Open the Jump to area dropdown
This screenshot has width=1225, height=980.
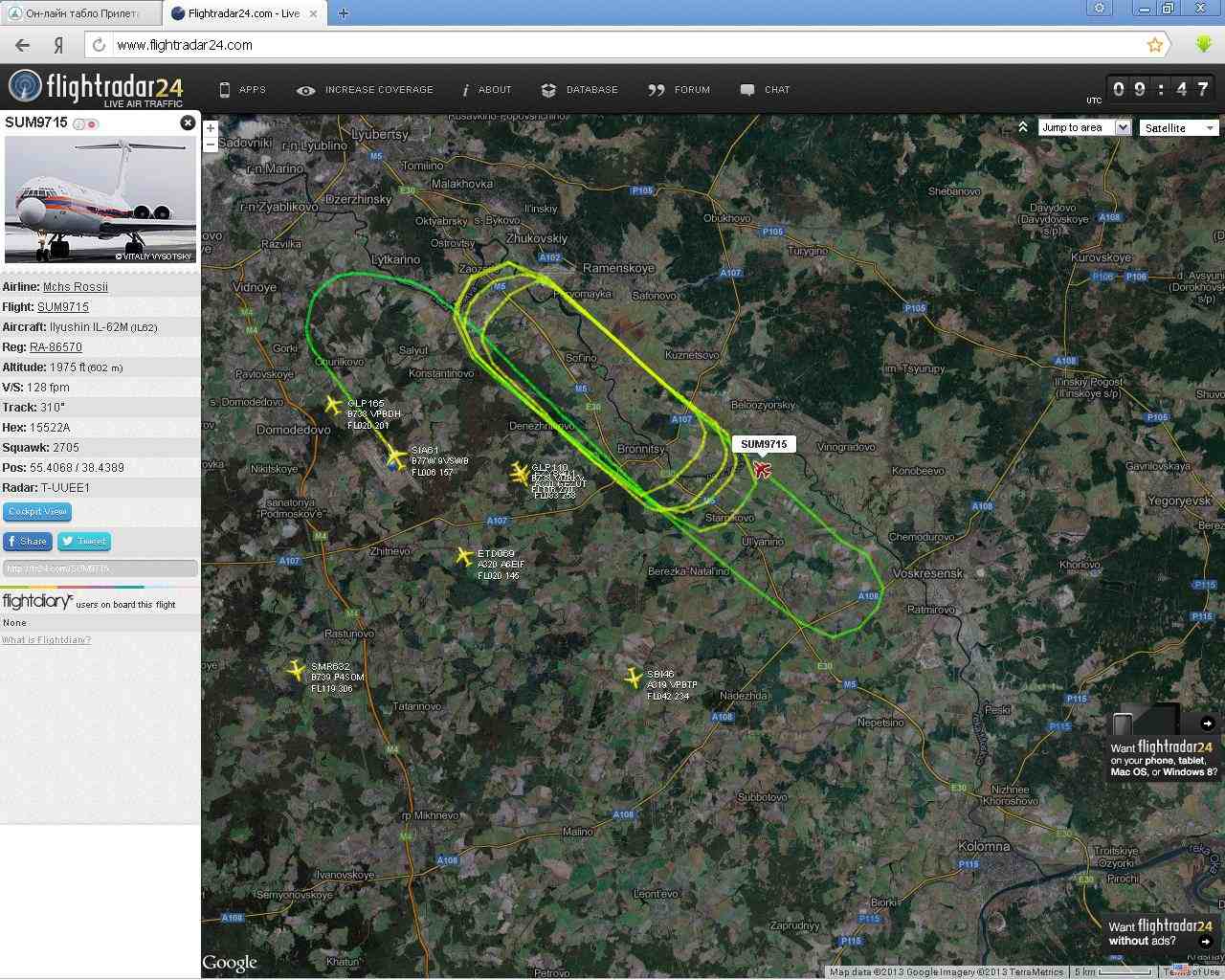(x=1084, y=127)
